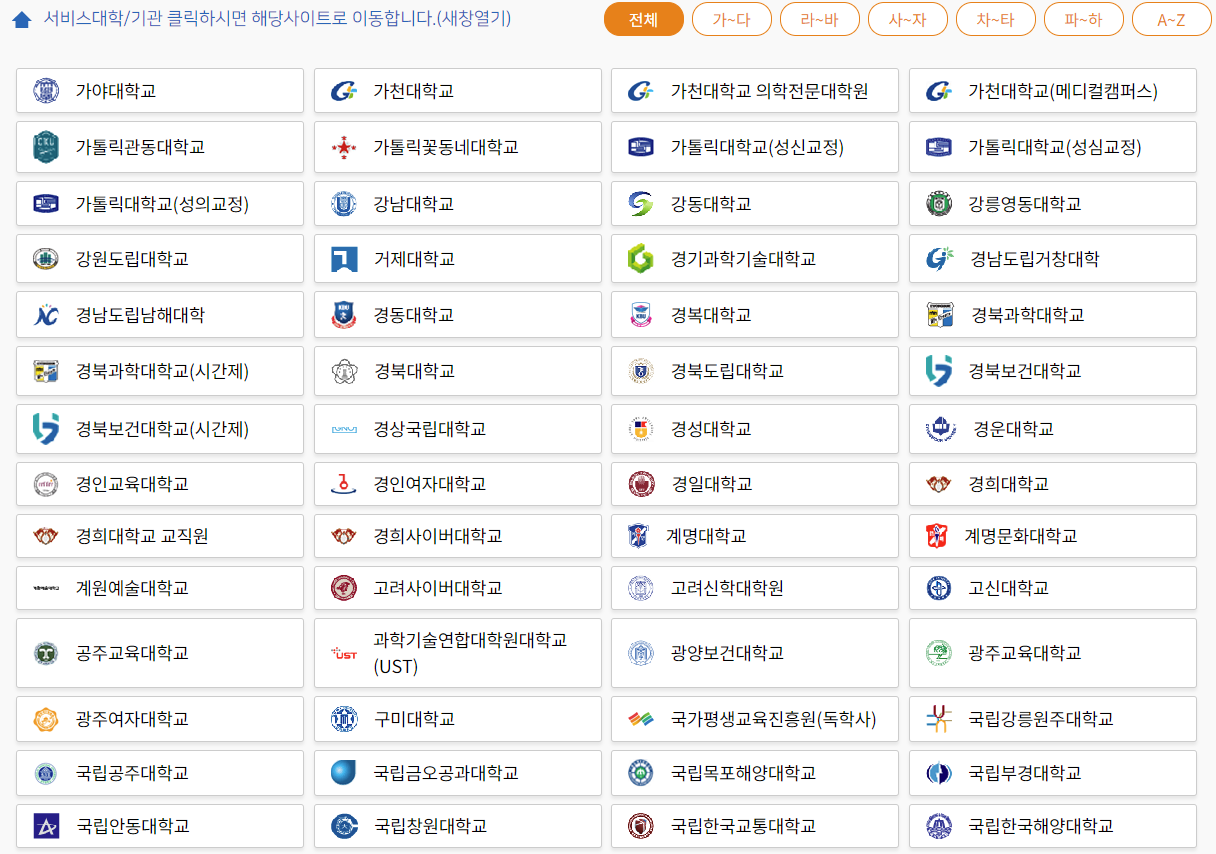
Task: Open 가톨릭대학교(성심교정) link
Action: [x=1053, y=147]
